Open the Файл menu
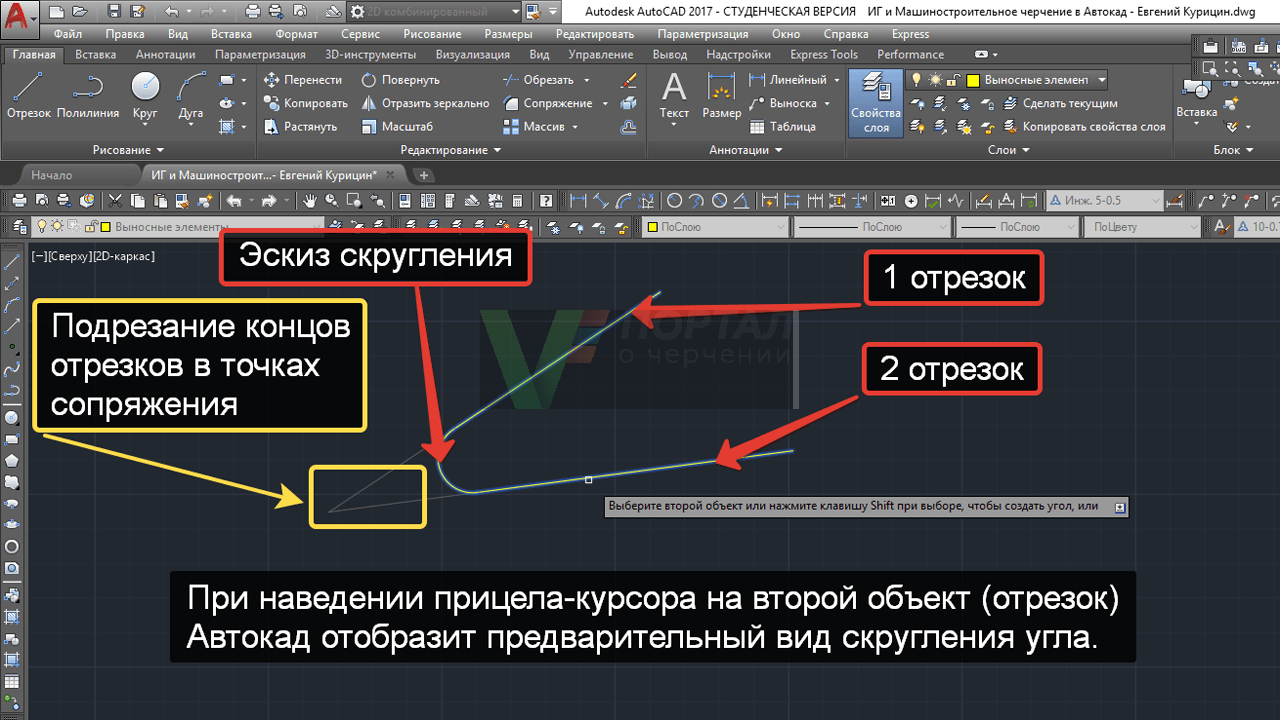 pos(67,34)
